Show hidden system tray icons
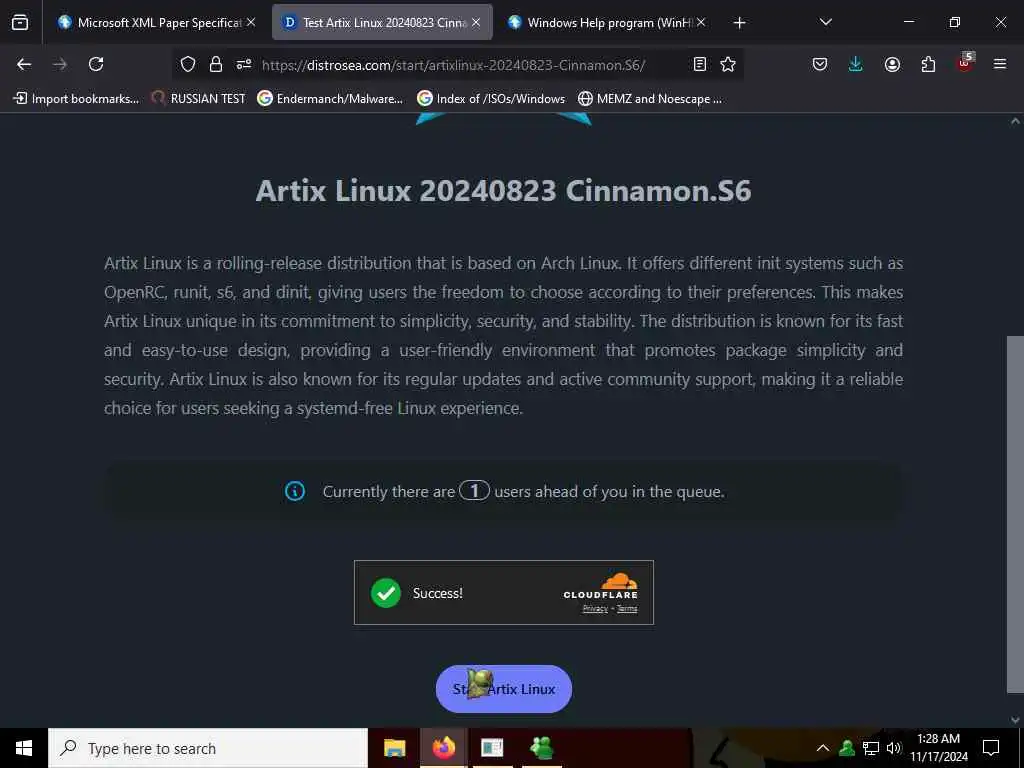The image size is (1024, 768). click(823, 748)
